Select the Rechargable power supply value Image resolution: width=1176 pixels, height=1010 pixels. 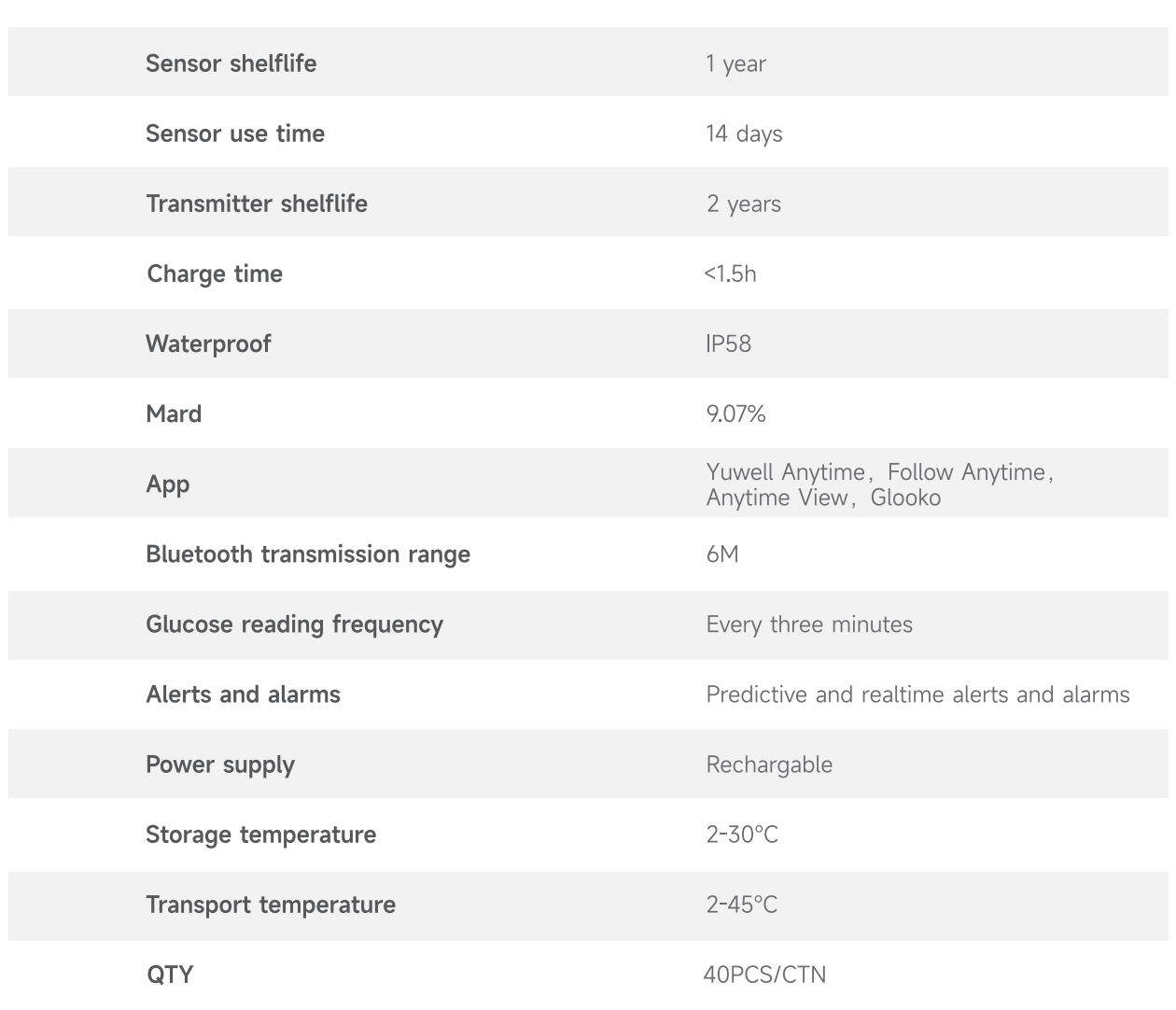click(x=769, y=765)
